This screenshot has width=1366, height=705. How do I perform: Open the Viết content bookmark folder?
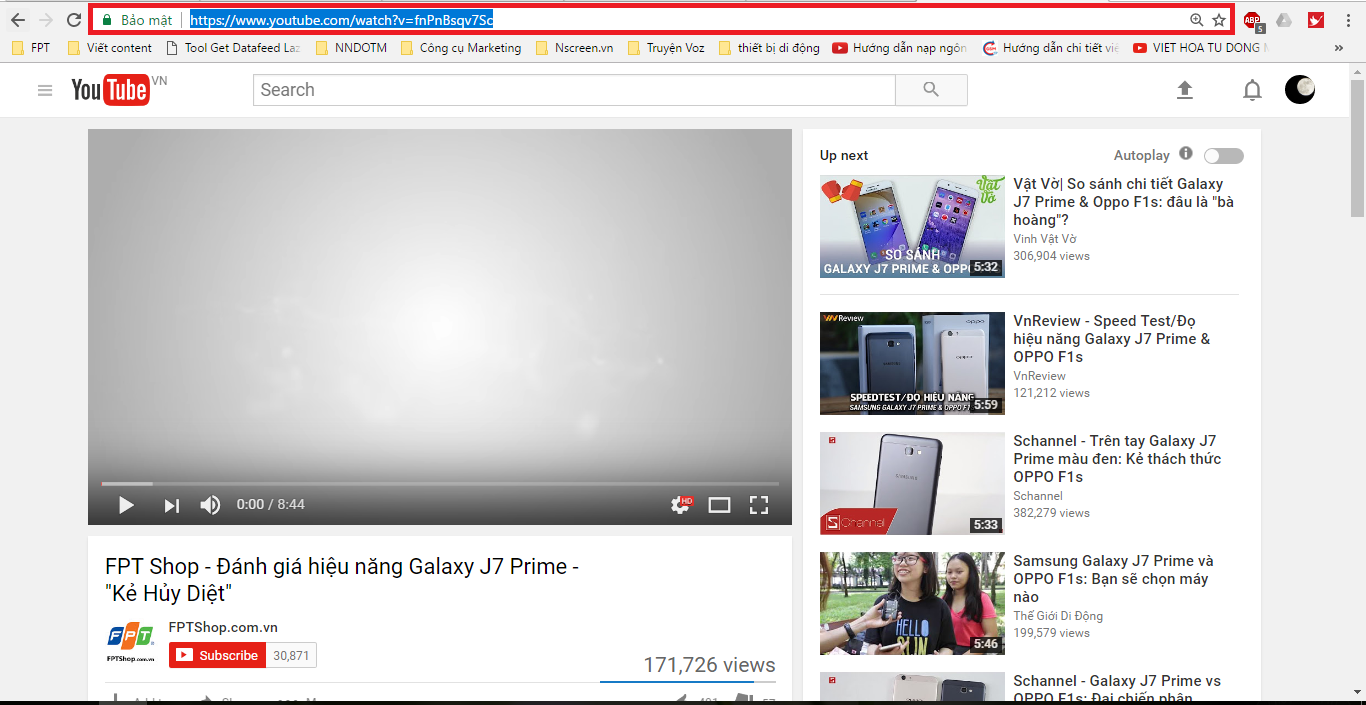pos(110,48)
